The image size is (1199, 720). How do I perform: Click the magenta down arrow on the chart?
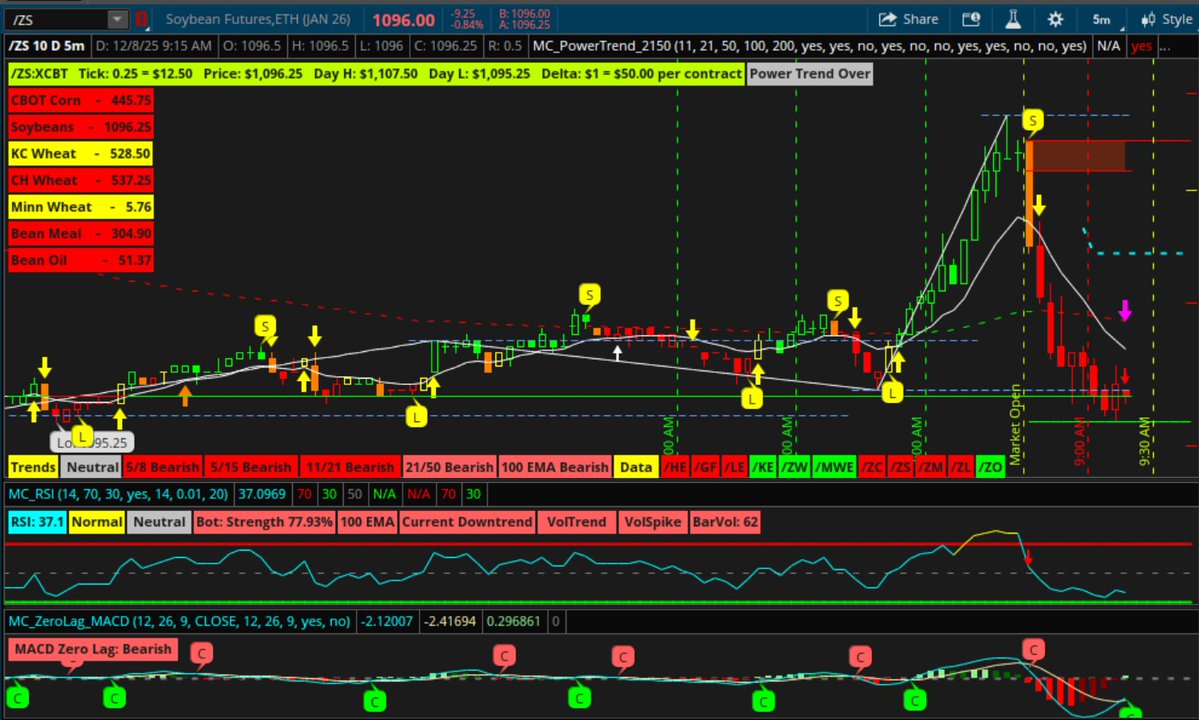[1126, 312]
